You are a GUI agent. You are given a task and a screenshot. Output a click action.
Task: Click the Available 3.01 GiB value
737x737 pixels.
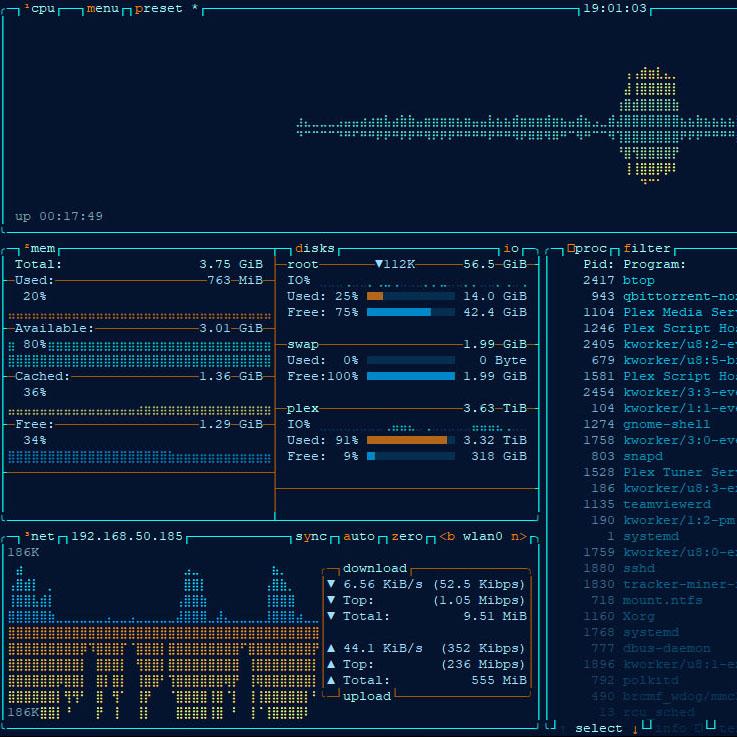pyautogui.click(x=231, y=328)
